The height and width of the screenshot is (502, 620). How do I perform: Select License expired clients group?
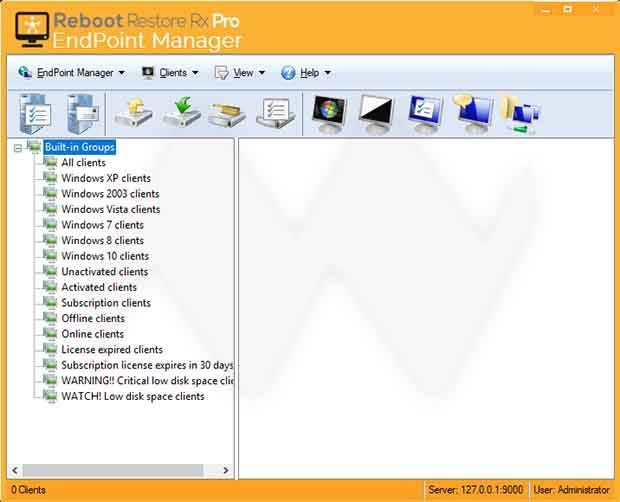pyautogui.click(x=112, y=349)
